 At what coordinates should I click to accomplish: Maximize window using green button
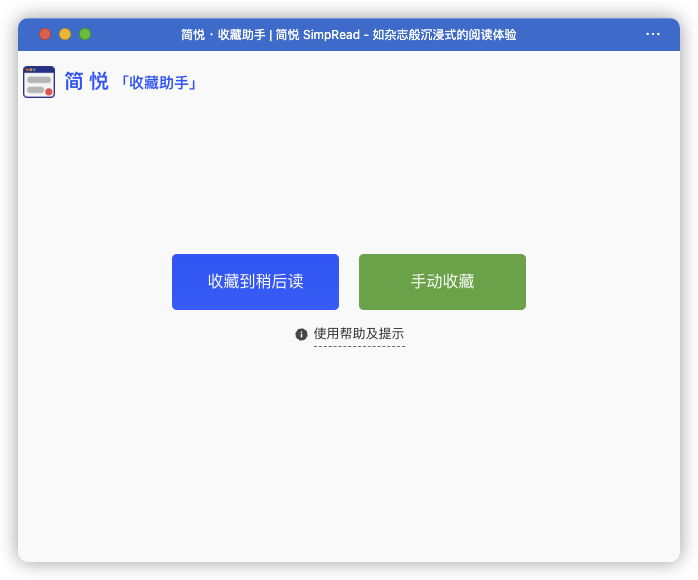point(85,34)
